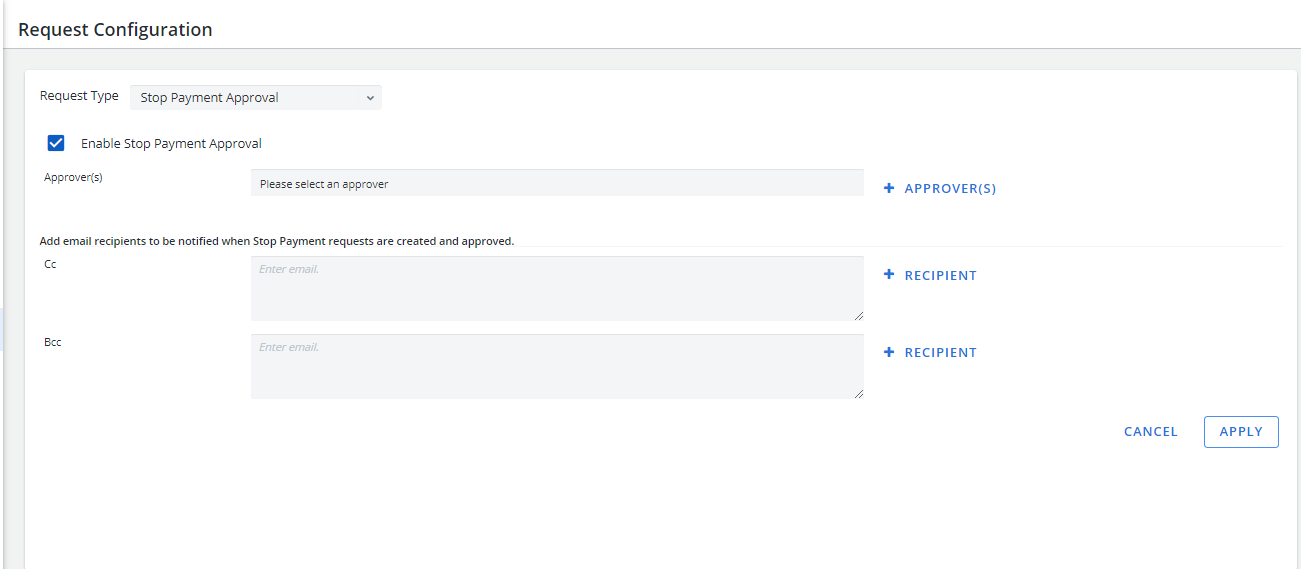
Task: Click the plus icon next to Cc RECIPIENT
Action: 889,275
